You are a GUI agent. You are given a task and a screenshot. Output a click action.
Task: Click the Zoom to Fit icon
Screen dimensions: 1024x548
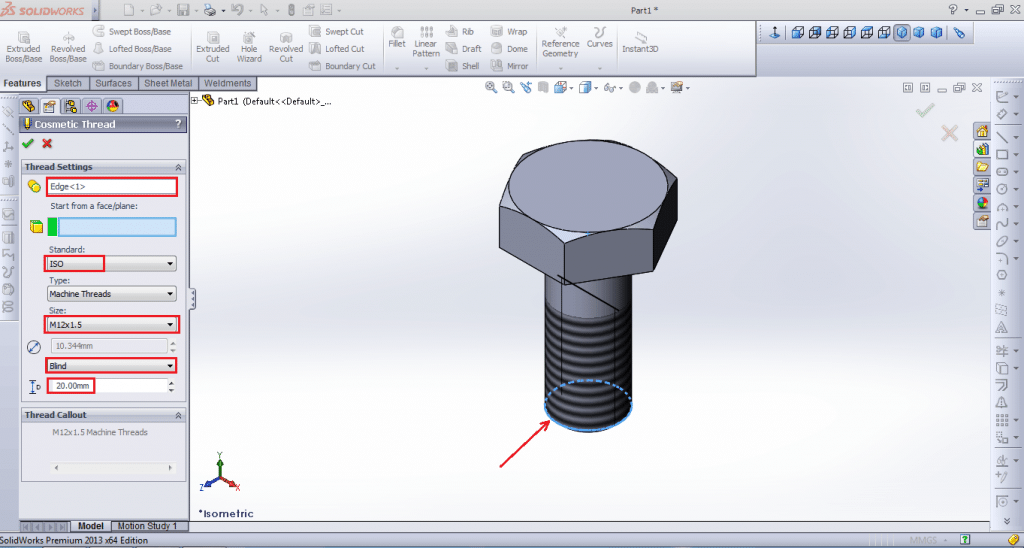pos(491,87)
